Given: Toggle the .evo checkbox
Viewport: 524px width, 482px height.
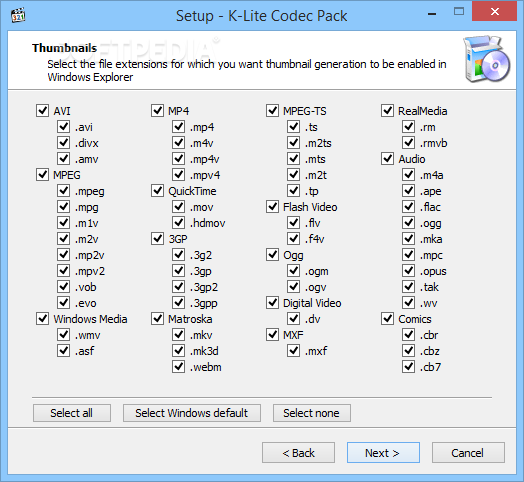Looking at the screenshot, I should (x=63, y=303).
